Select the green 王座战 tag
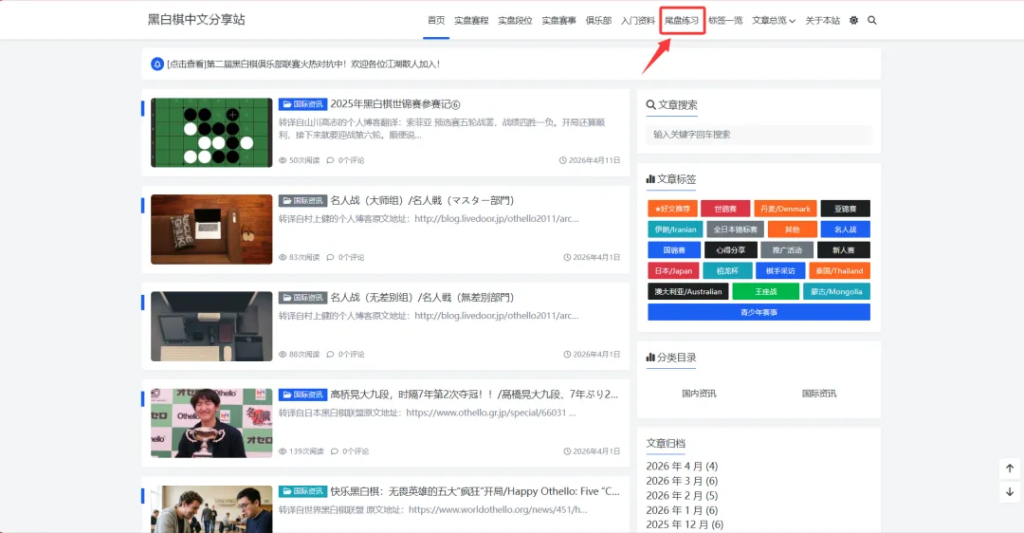This screenshot has height=533, width=1024. (x=766, y=291)
